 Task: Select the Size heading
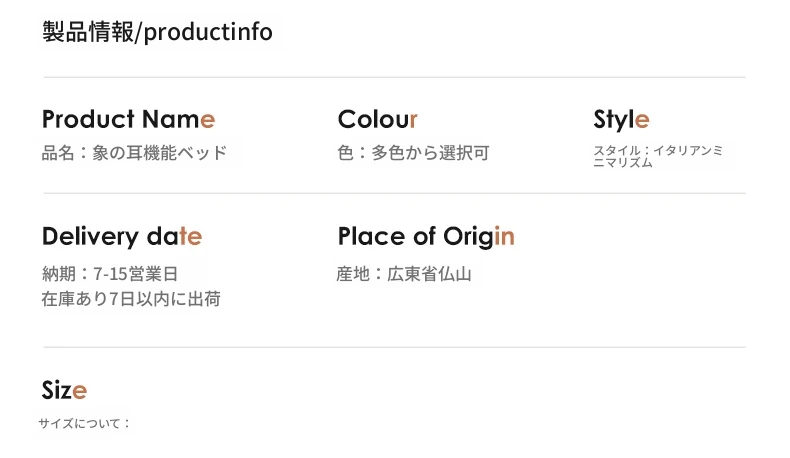(x=64, y=390)
